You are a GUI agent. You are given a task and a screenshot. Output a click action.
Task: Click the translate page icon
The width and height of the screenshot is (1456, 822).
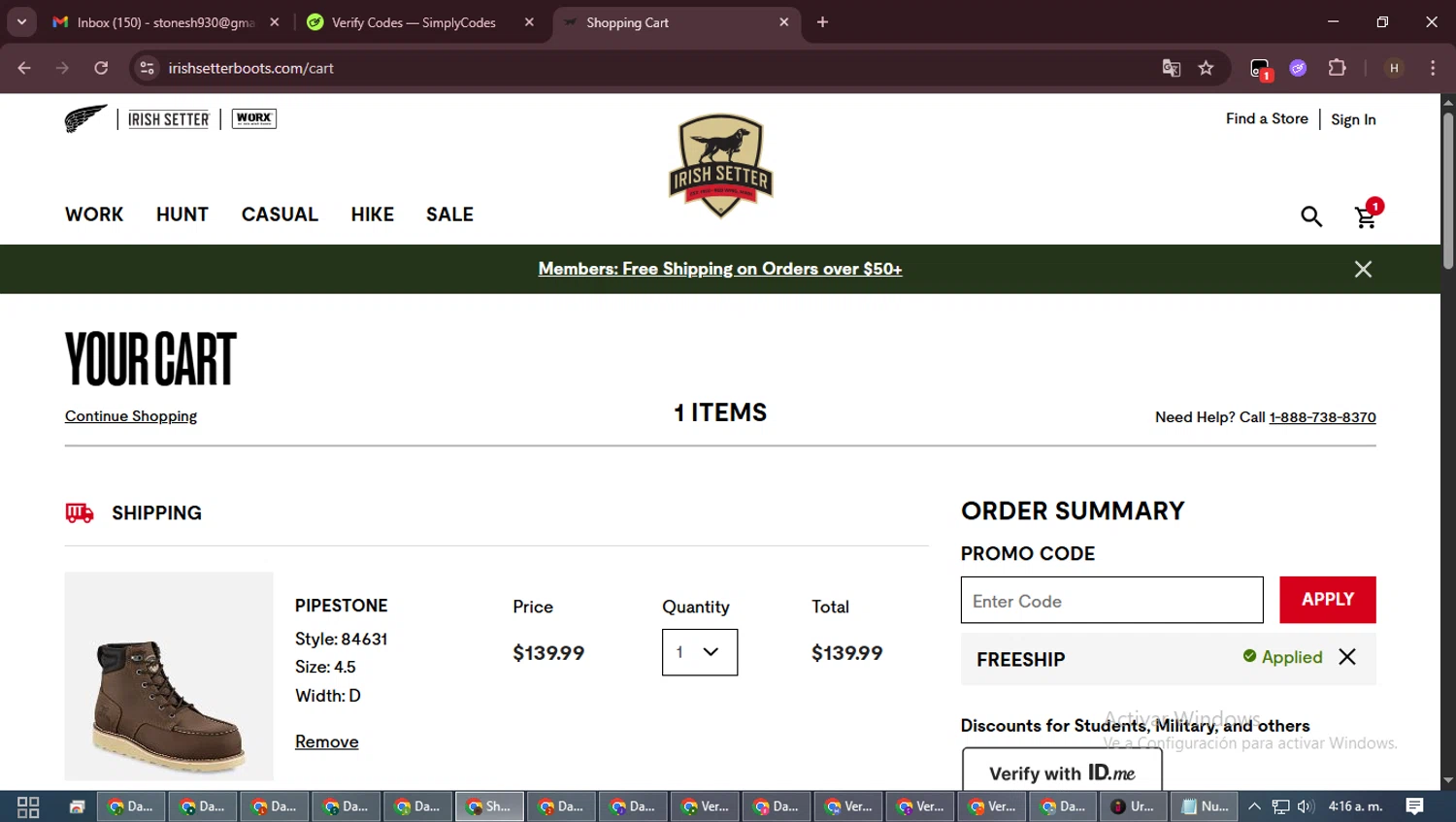pos(1172,68)
